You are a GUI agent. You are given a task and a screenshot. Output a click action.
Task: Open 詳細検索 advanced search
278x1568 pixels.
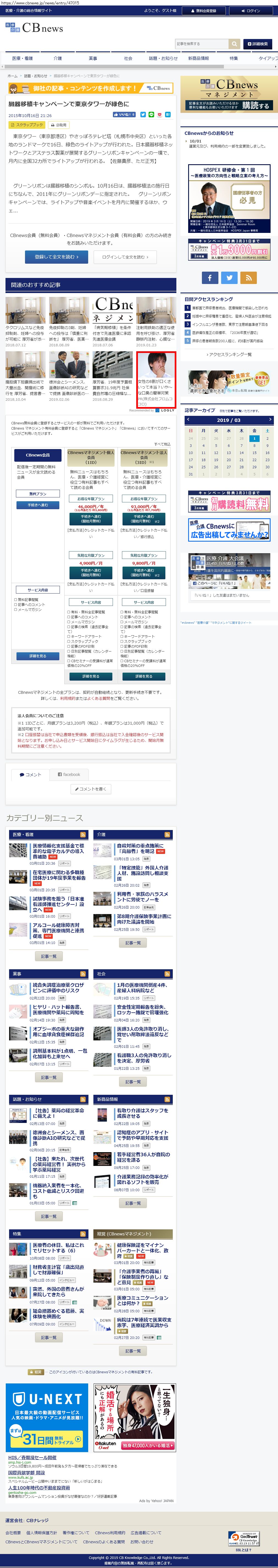[258, 44]
